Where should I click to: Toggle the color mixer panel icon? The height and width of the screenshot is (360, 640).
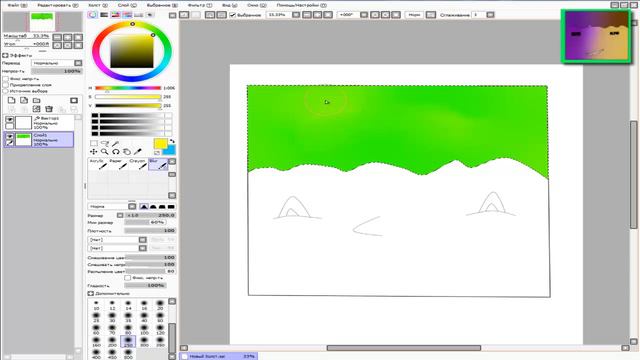pyautogui.click(x=127, y=15)
